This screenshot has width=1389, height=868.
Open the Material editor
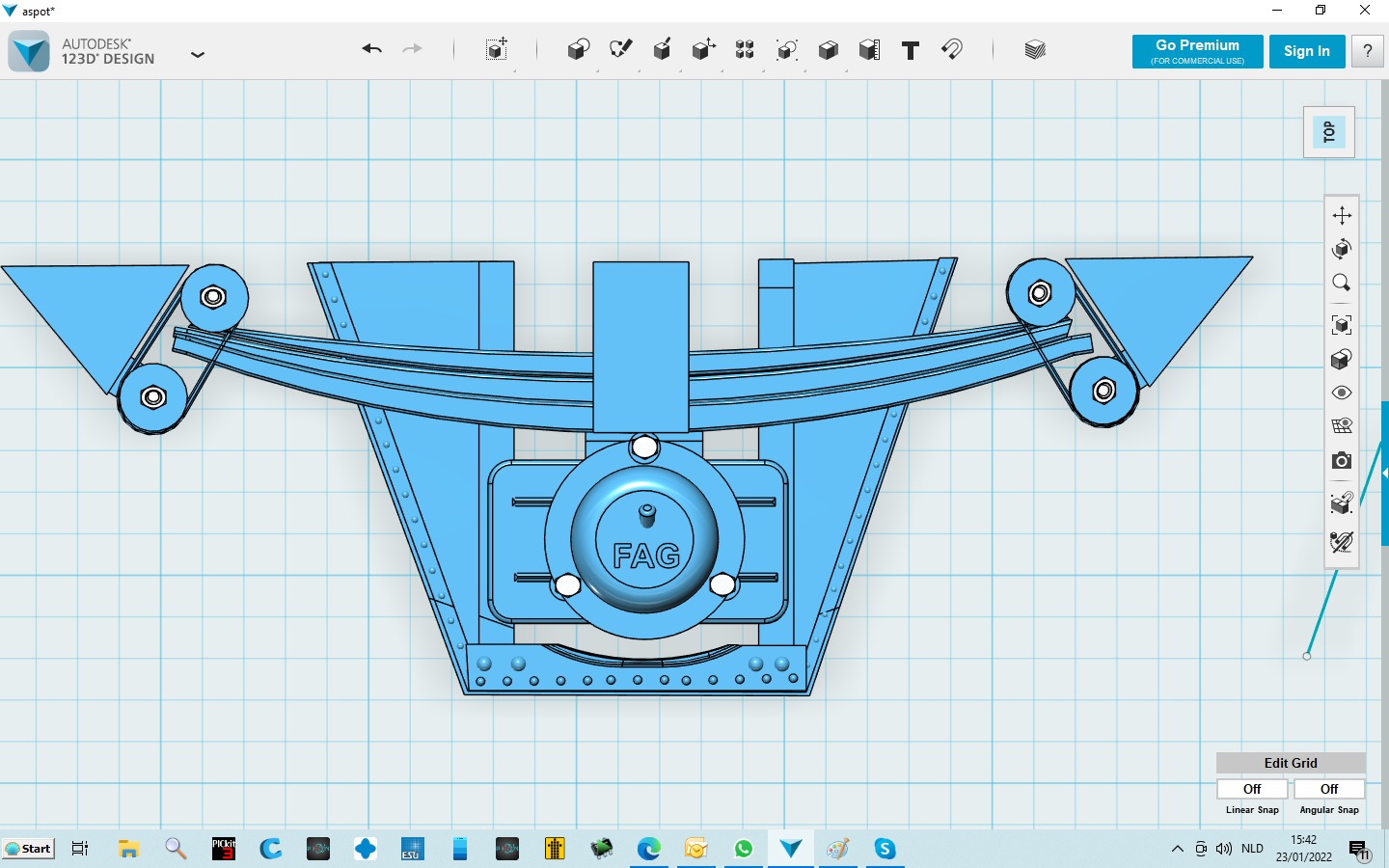pos(1035,49)
